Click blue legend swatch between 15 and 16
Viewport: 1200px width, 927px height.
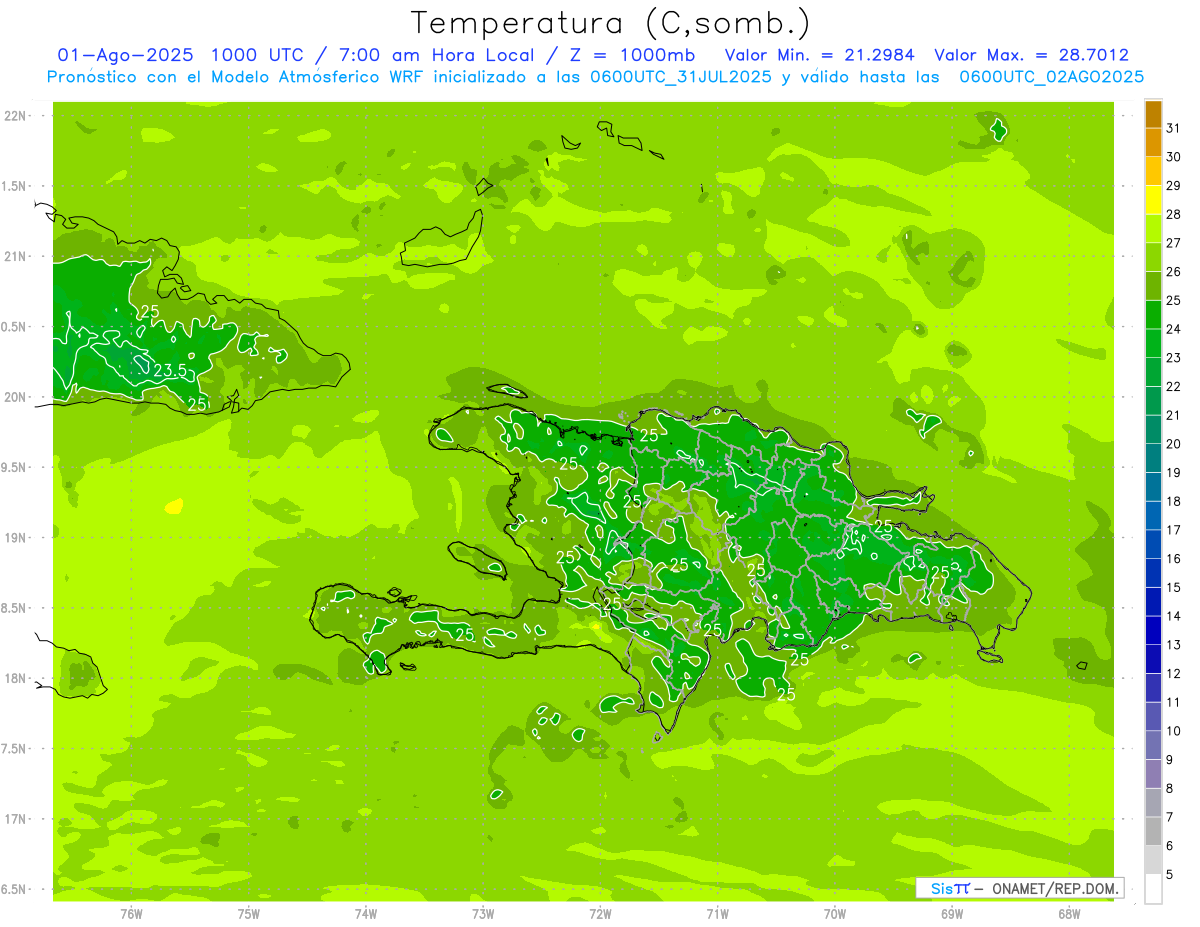[1153, 573]
